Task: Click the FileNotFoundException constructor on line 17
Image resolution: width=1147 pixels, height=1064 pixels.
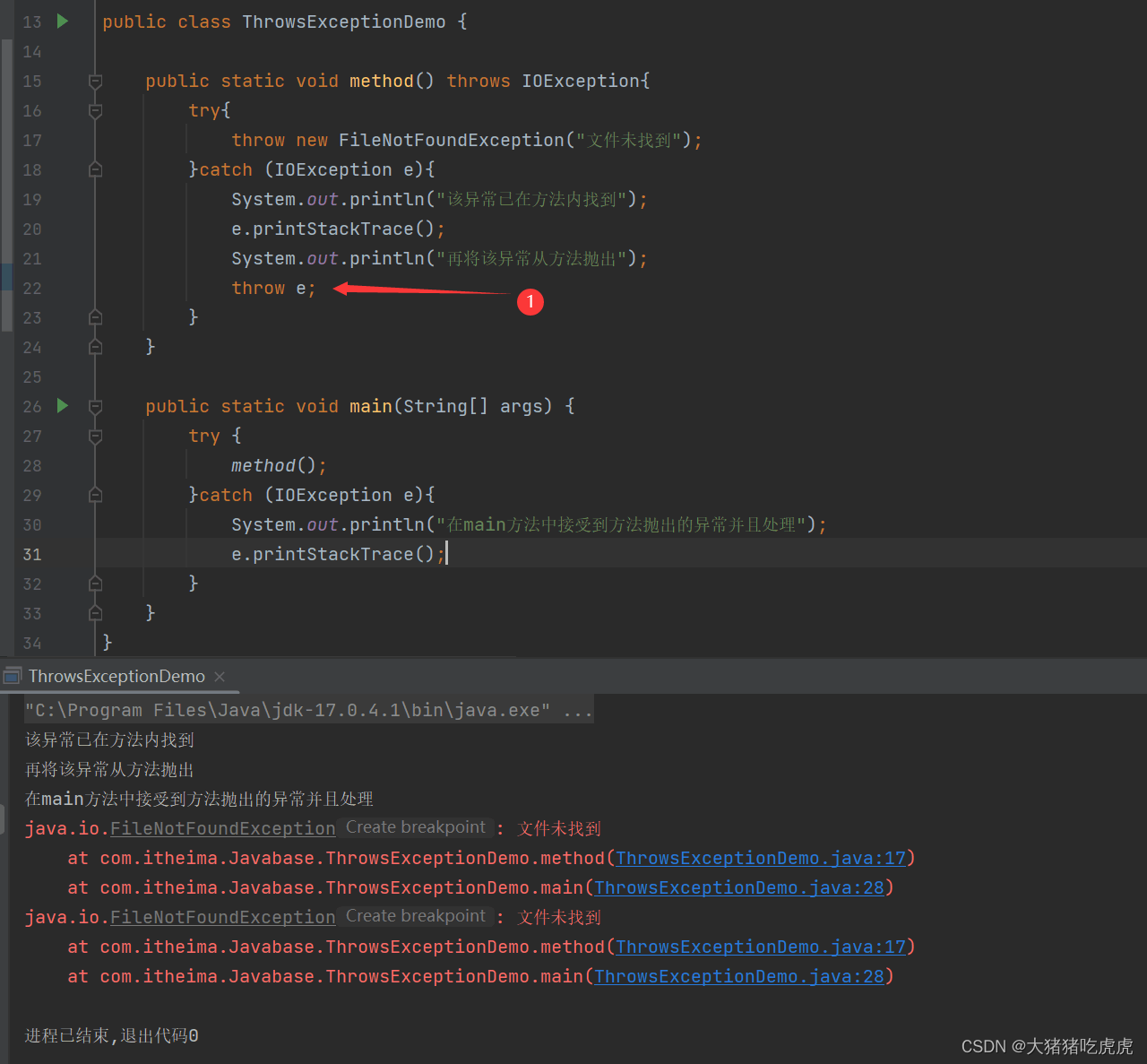Action: tap(452, 140)
